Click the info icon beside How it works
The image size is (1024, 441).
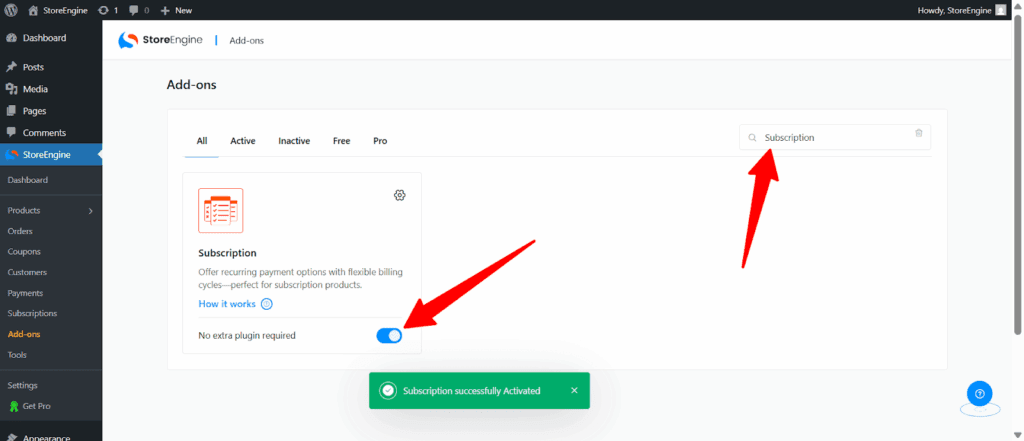266,304
